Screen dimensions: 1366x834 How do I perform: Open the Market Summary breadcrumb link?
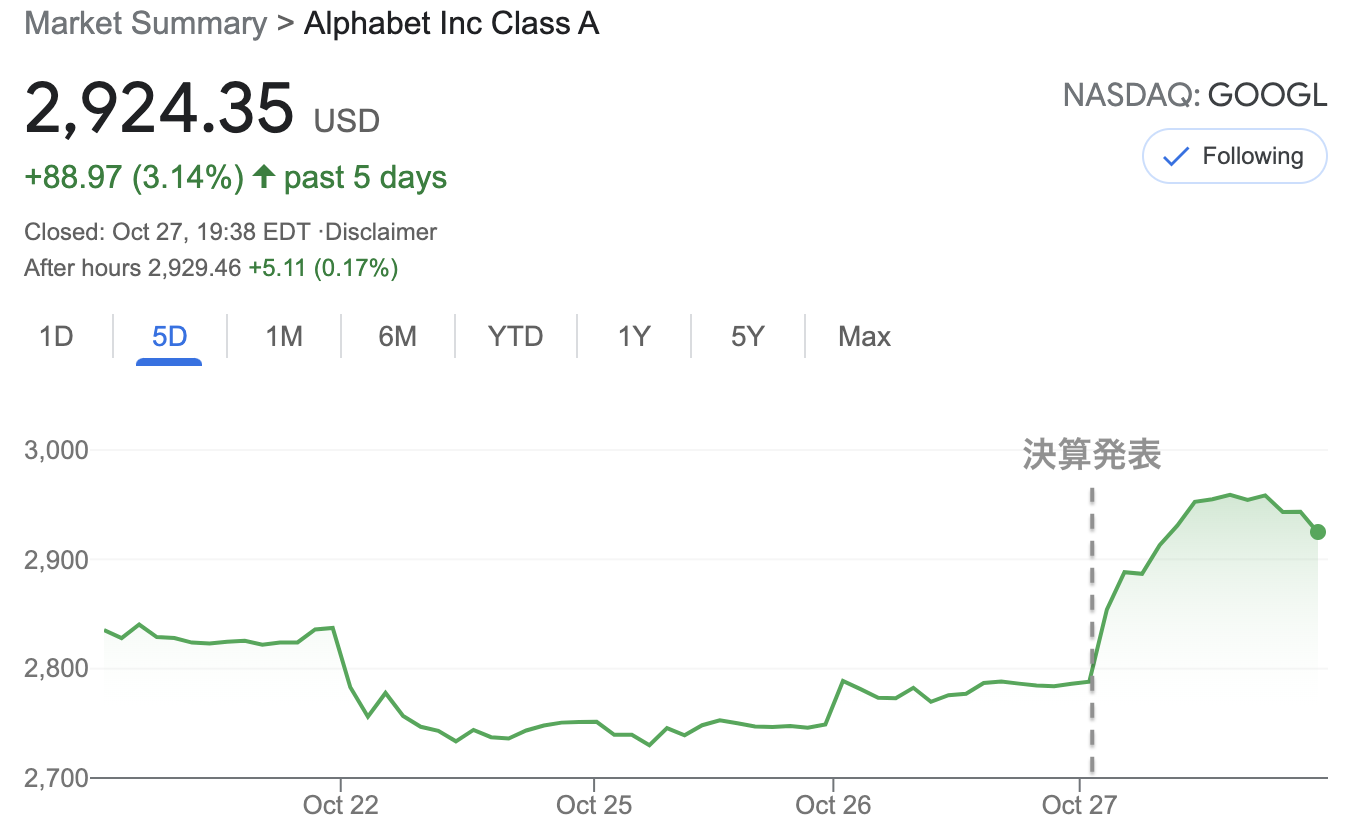point(146,23)
